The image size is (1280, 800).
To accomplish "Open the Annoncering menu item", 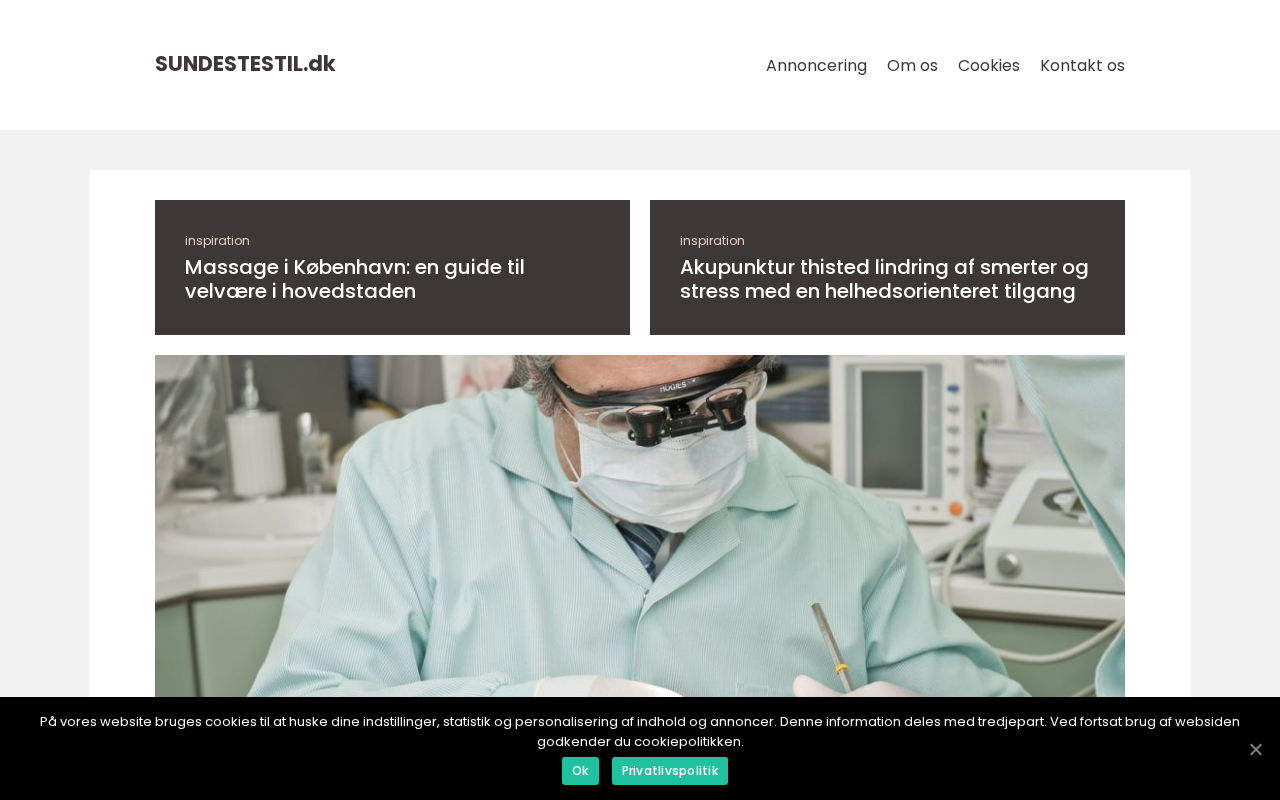I will pos(816,65).
